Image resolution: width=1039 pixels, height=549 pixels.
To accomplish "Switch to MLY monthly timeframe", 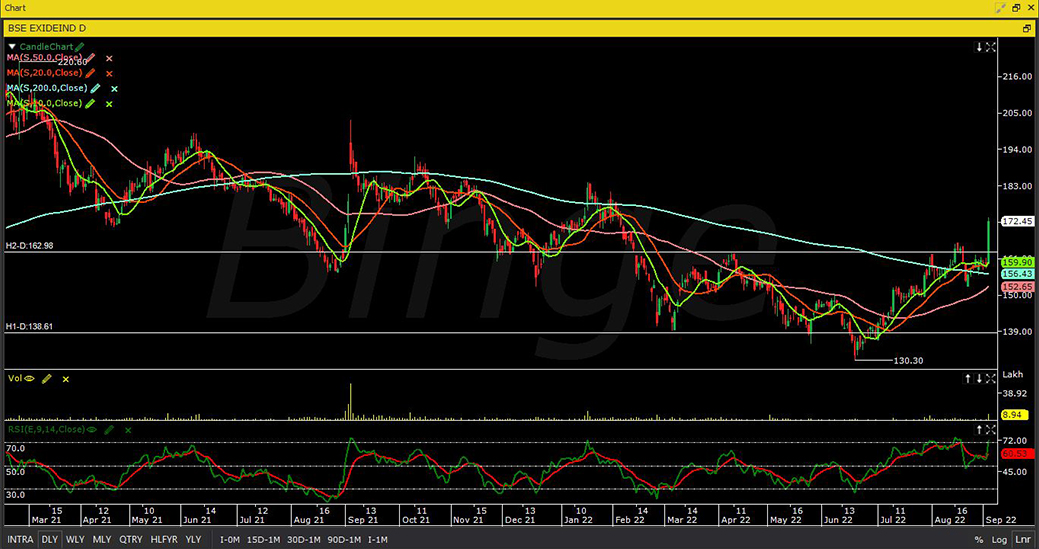I will coord(102,540).
